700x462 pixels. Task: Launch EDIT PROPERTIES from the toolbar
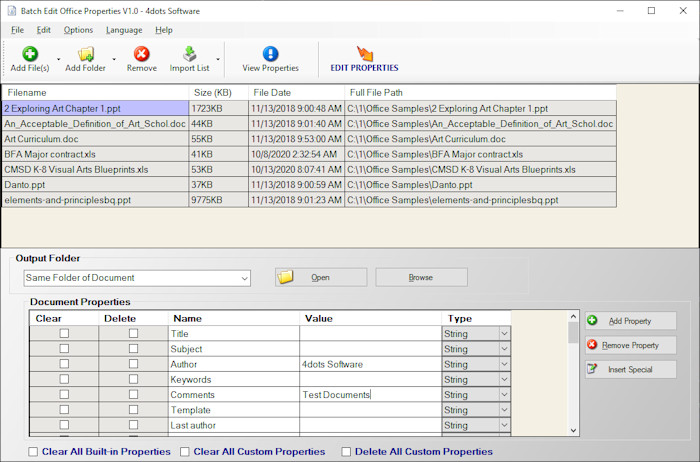point(364,54)
